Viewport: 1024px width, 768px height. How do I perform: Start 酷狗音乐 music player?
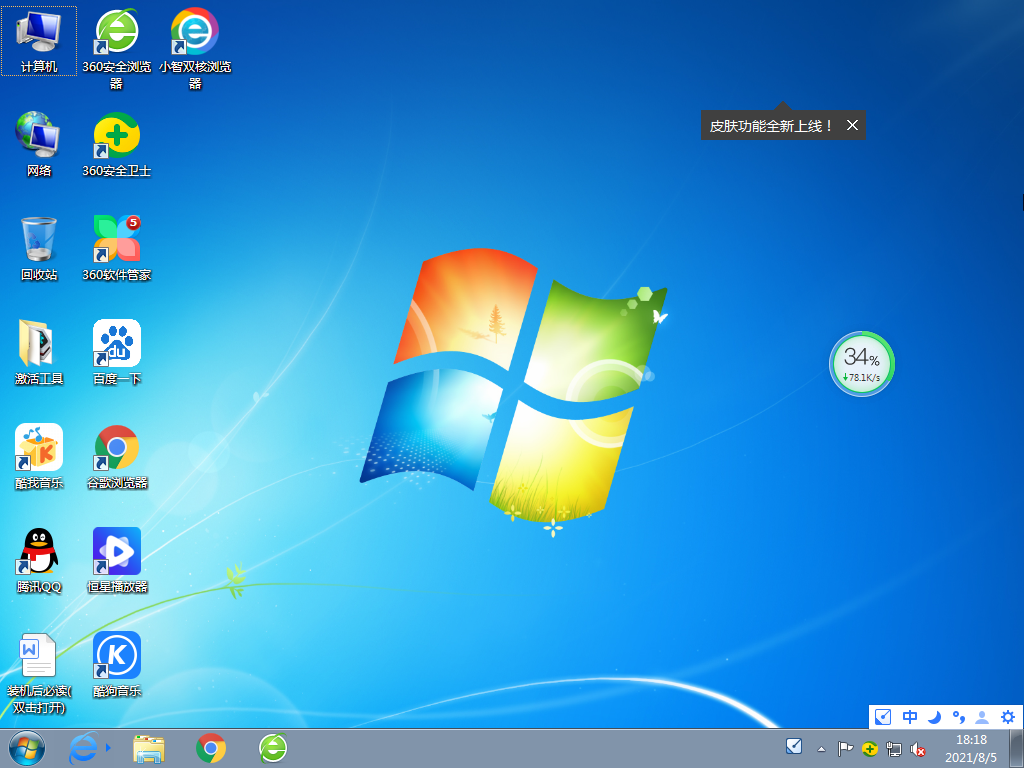tap(116, 655)
